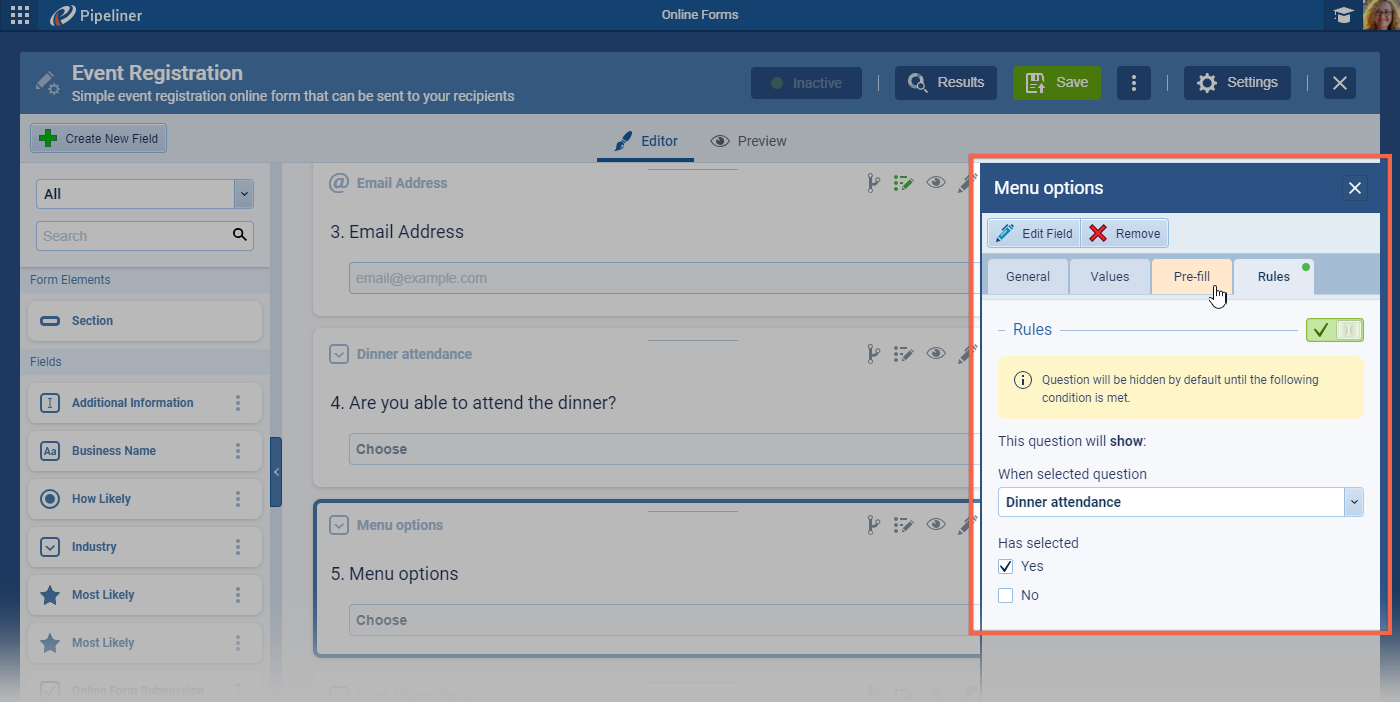
Task: Click rules checklist icon on Dinner attendance field
Action: (904, 354)
